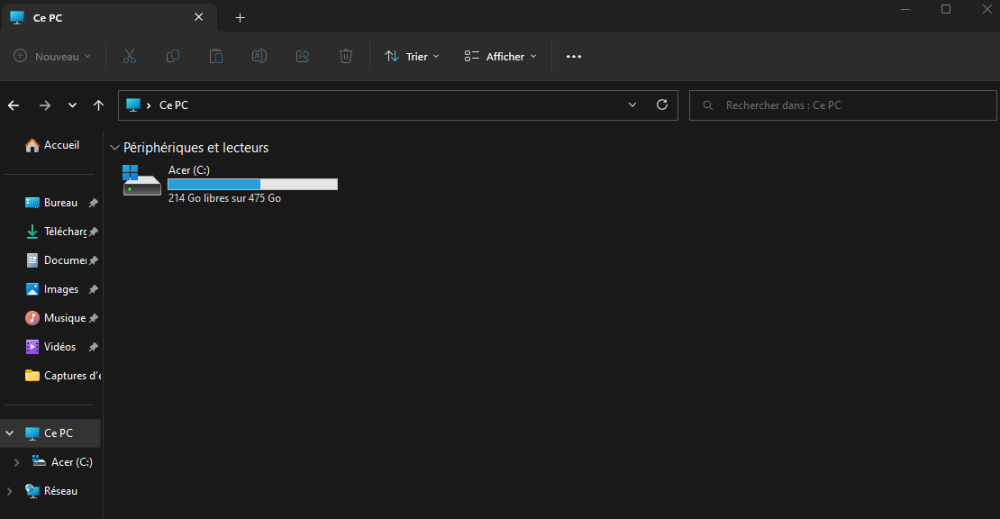
Task: Open the three-dots more options menu
Action: [573, 57]
